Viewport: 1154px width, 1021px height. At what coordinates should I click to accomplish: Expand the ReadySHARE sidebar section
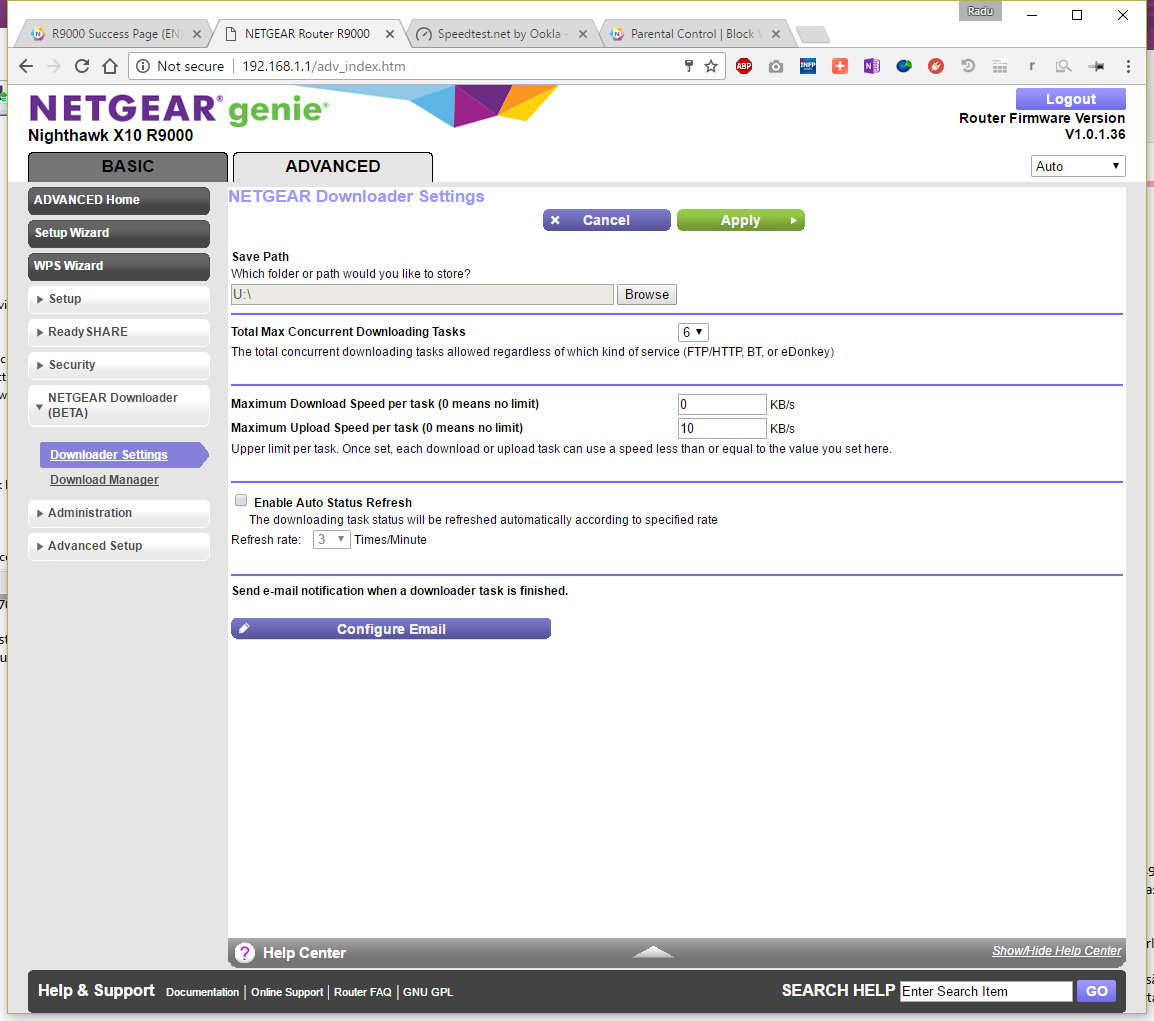point(119,332)
